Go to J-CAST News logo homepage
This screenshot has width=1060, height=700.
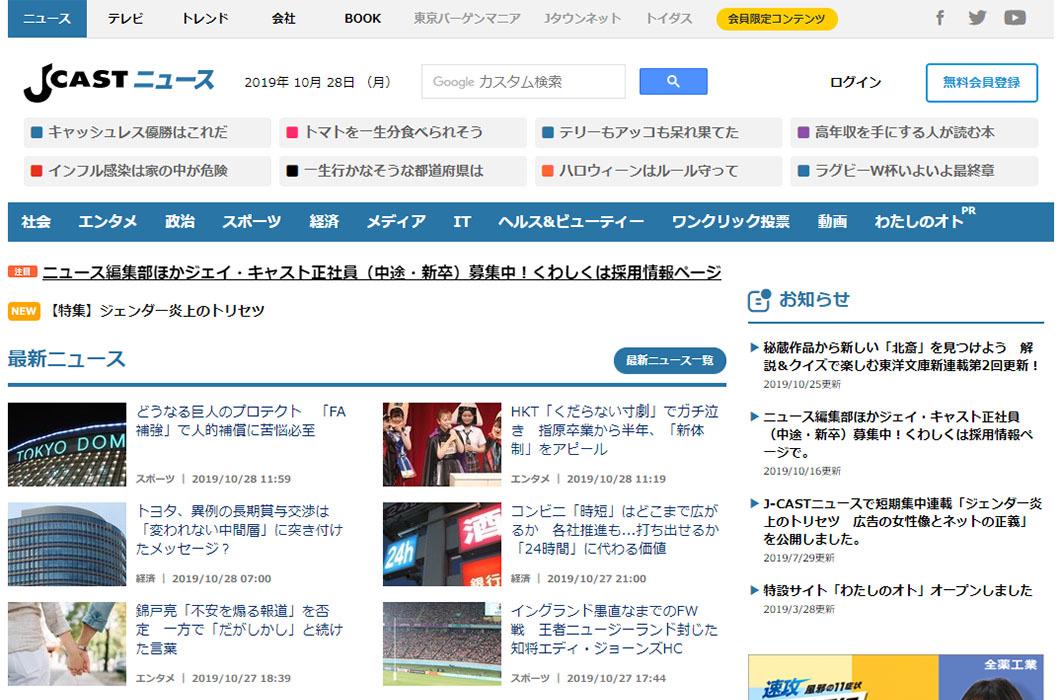click(119, 82)
